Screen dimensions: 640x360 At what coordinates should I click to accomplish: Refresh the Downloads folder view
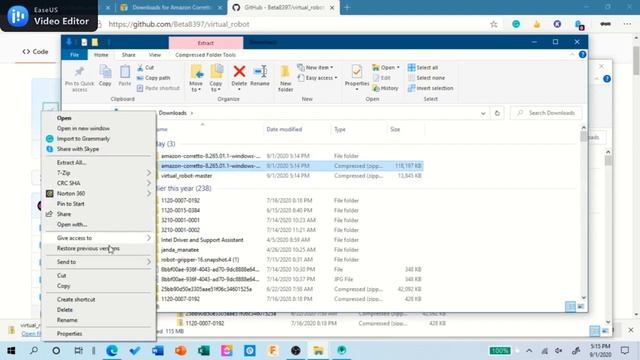[497, 113]
